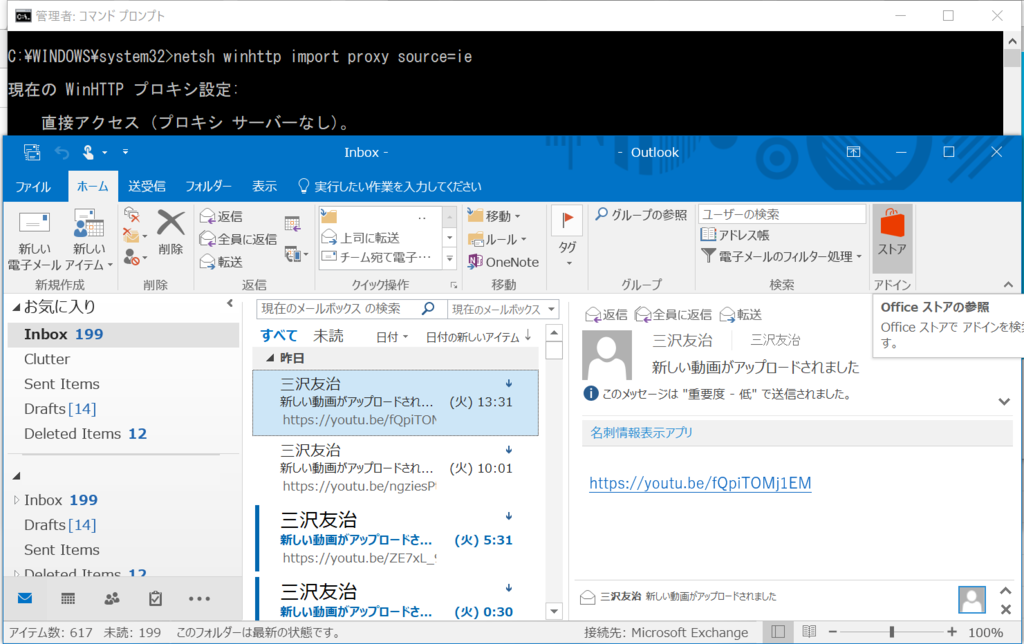Click グループの参照 browse groups

pos(641,214)
